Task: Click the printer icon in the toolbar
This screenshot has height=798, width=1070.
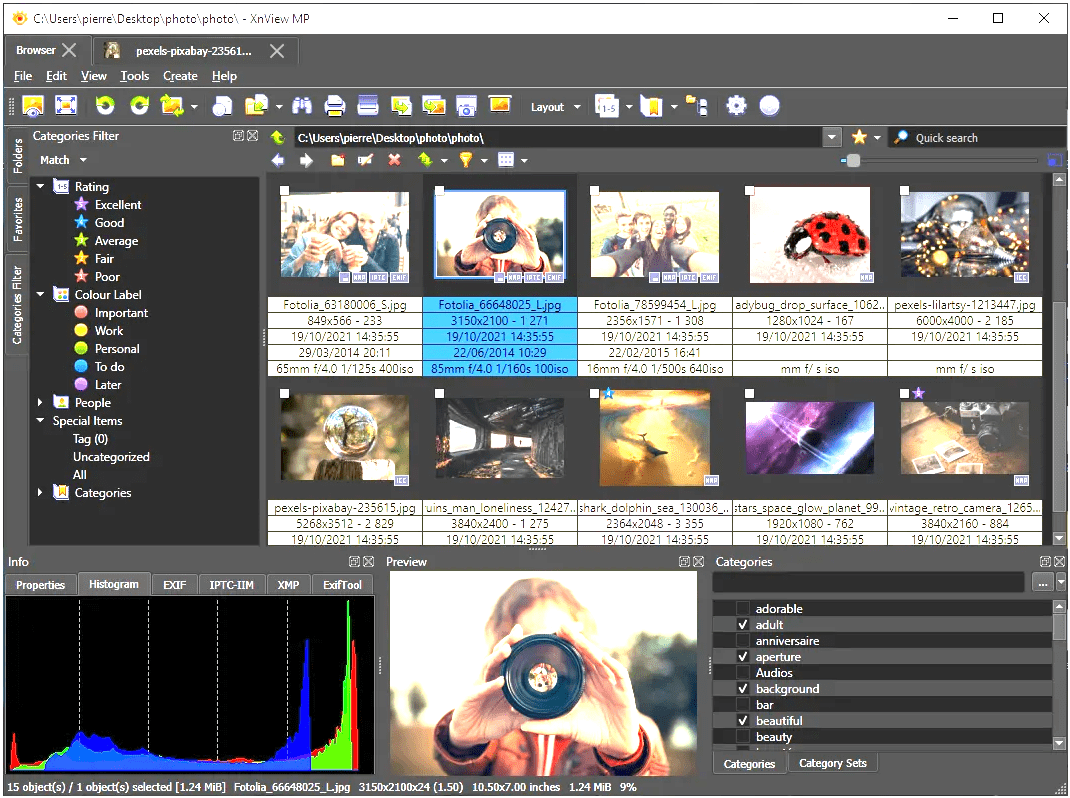Action: click(335, 106)
